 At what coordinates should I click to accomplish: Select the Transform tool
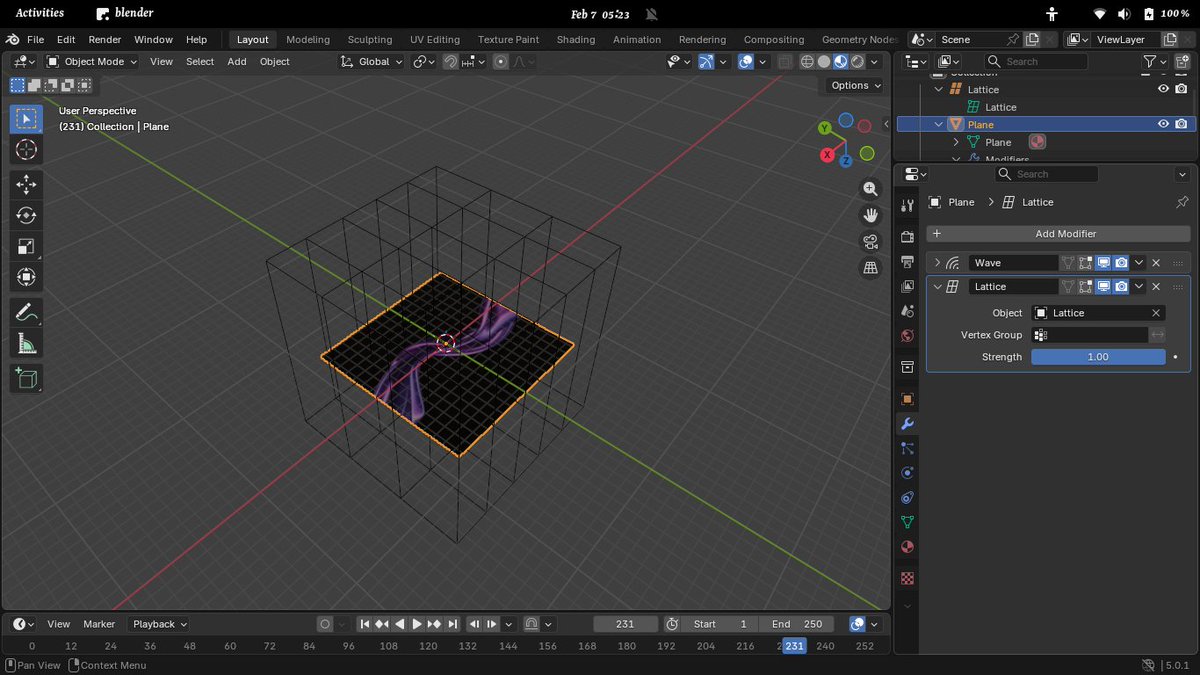point(27,277)
